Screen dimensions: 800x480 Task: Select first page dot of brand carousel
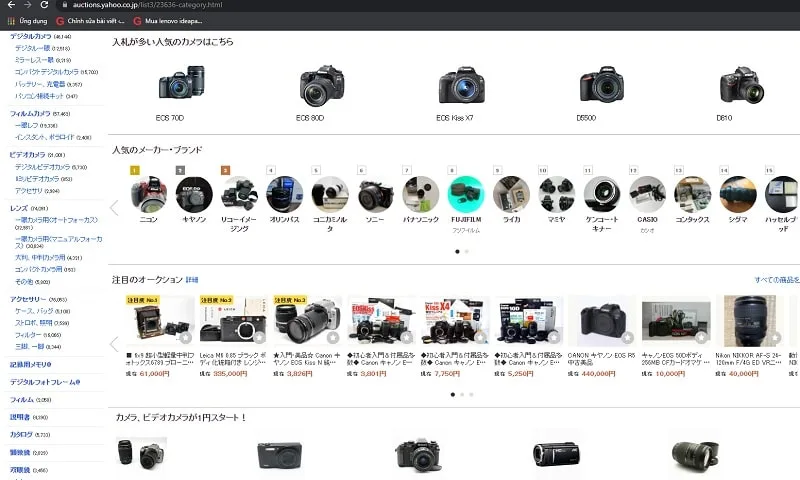tap(457, 251)
